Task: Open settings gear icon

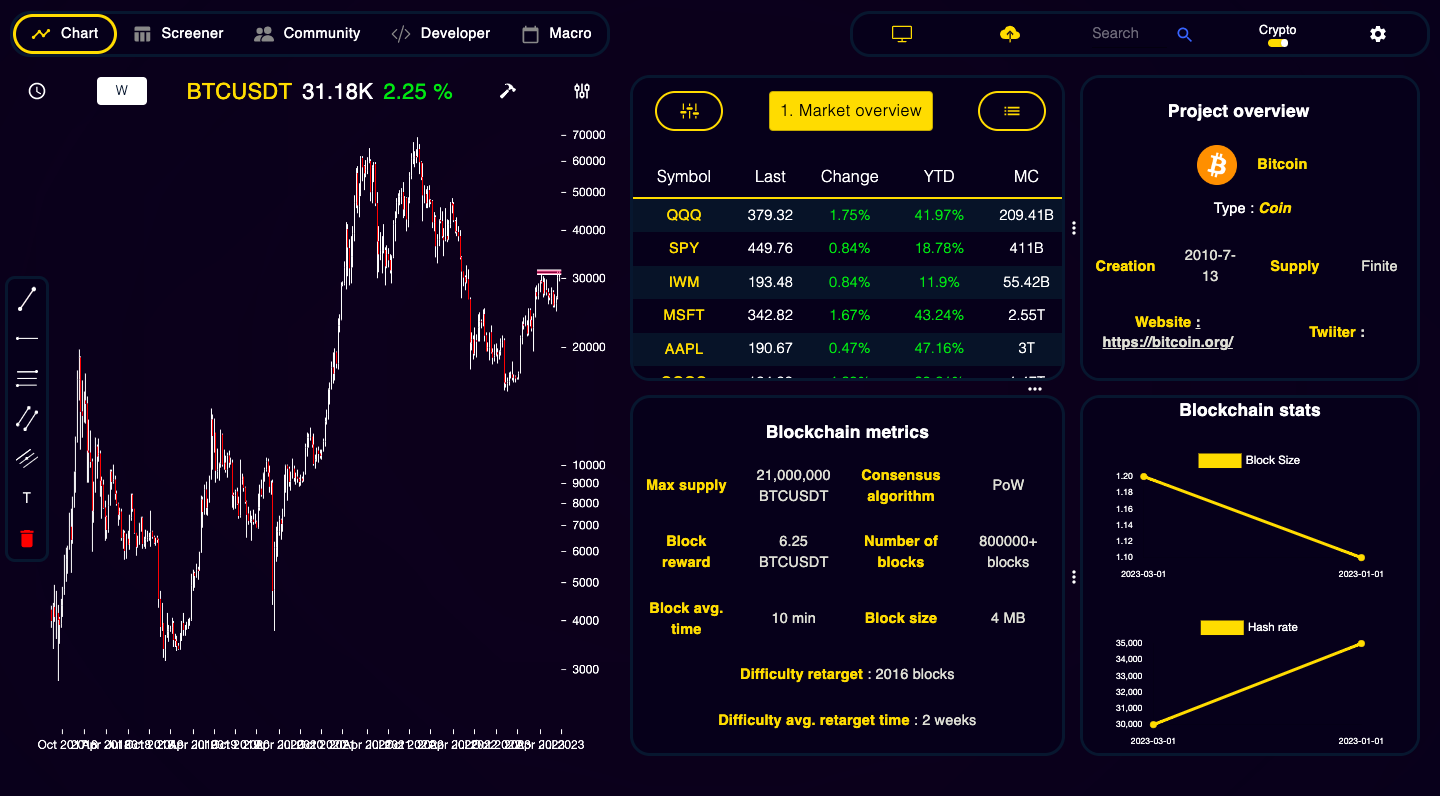Action: pyautogui.click(x=1378, y=34)
